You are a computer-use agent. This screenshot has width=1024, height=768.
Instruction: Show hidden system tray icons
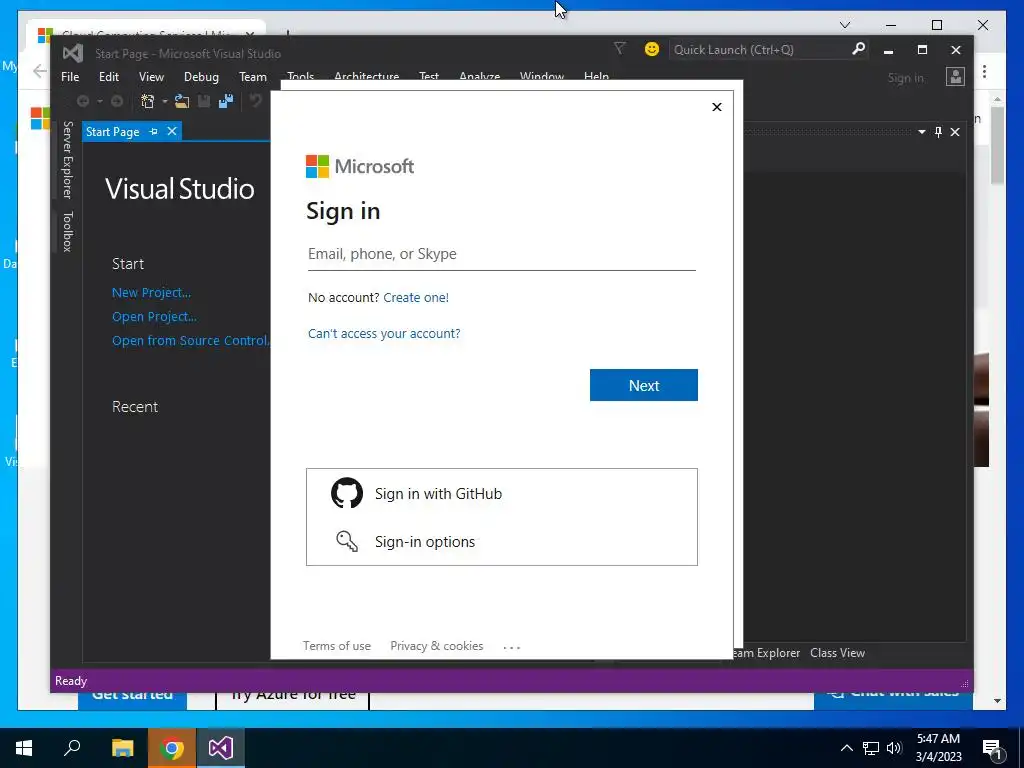846,748
